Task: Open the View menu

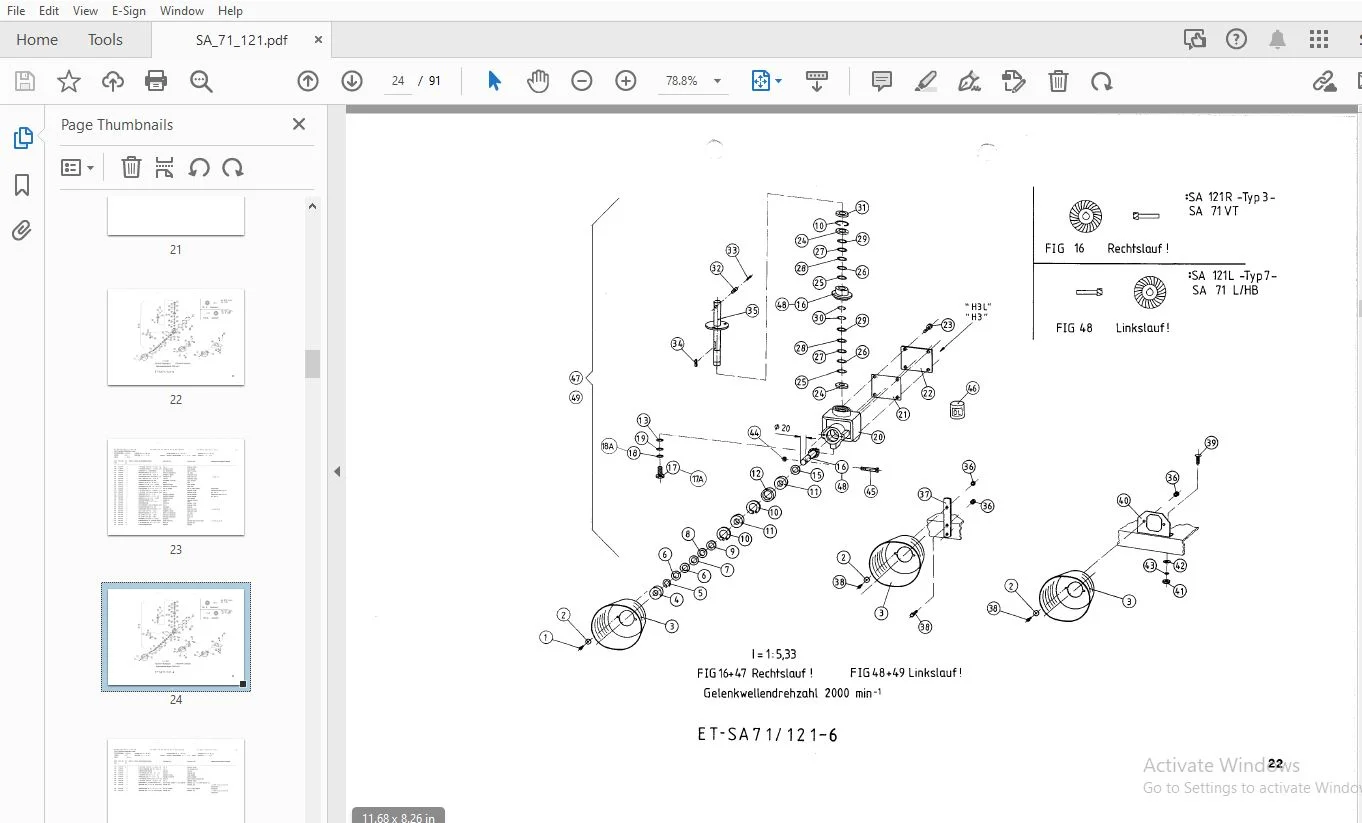Action: (85, 11)
